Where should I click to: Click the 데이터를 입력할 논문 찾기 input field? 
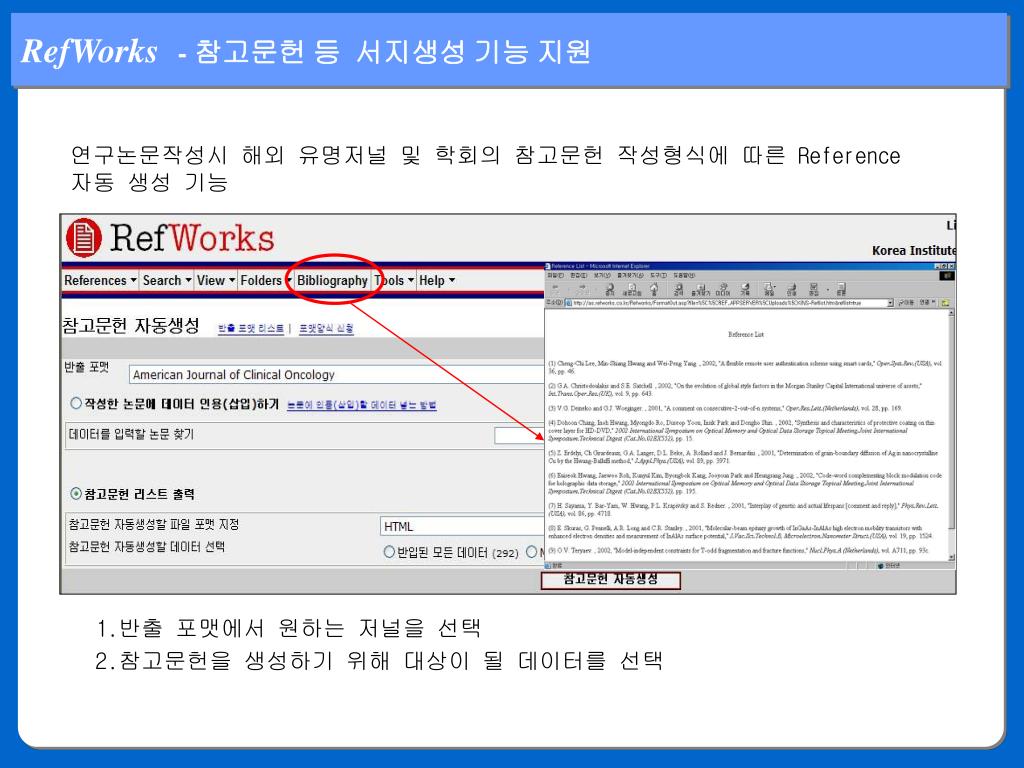519,435
